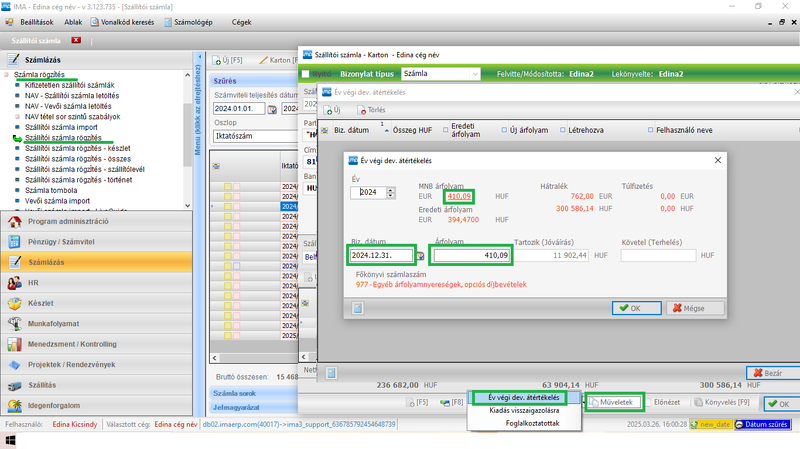Open Vevői számla import

(x=57, y=201)
